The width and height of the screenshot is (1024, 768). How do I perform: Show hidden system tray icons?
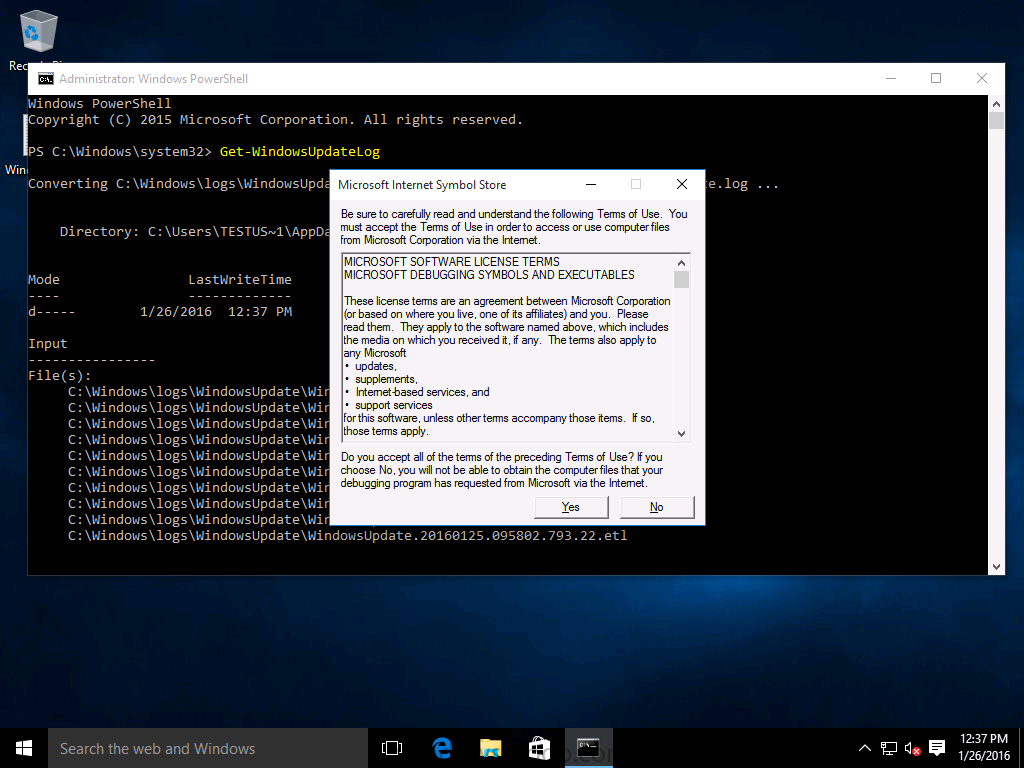coord(864,748)
